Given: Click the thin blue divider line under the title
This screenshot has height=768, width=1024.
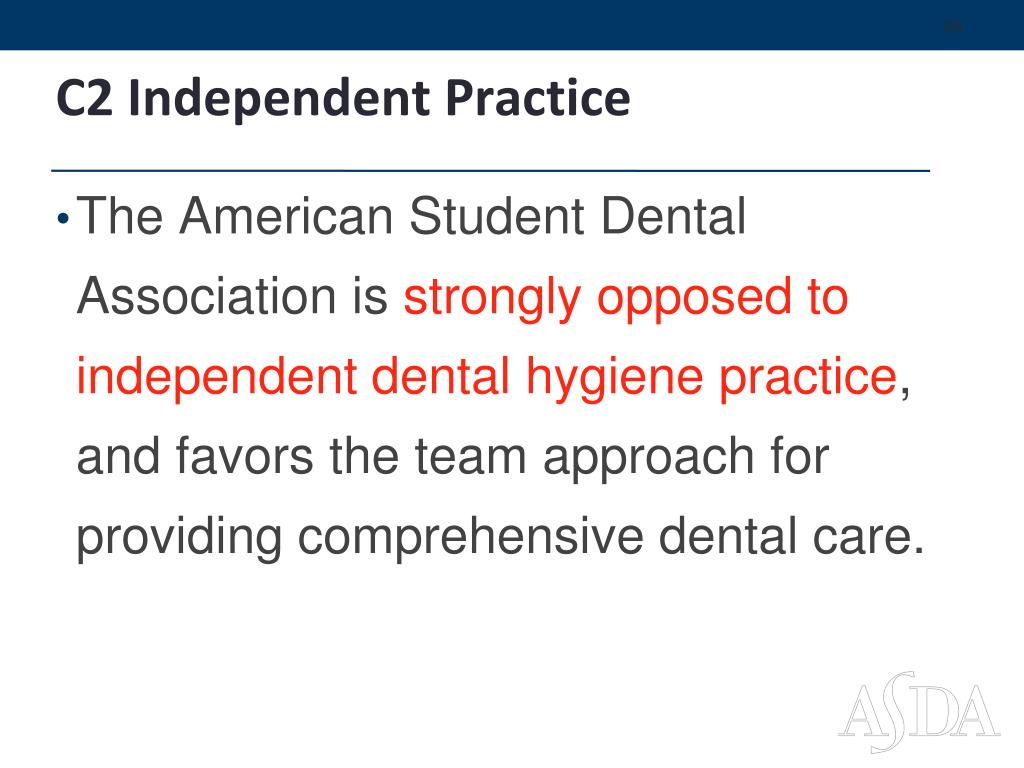Looking at the screenshot, I should (490, 170).
